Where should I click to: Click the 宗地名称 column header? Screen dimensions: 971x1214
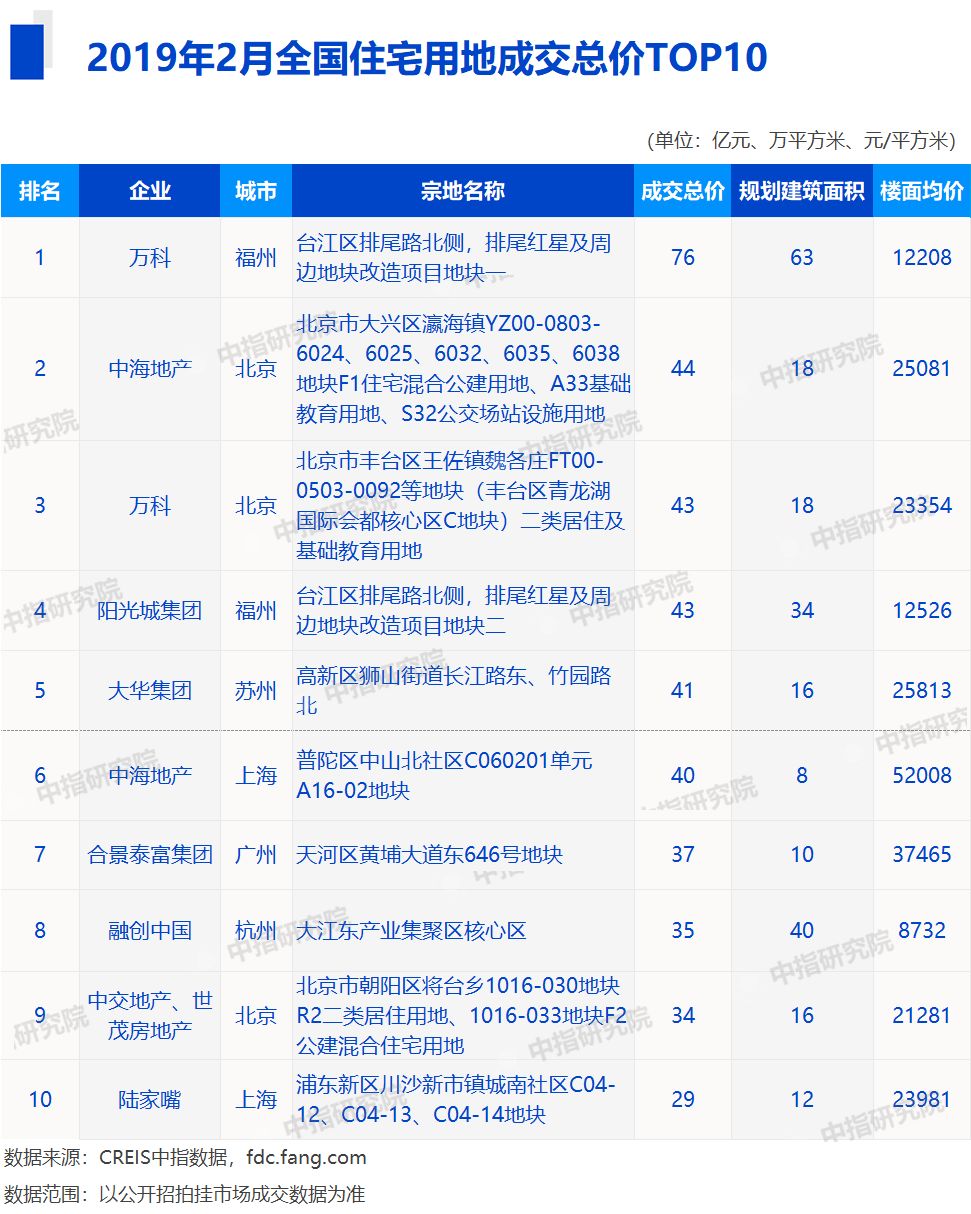[x=463, y=191]
